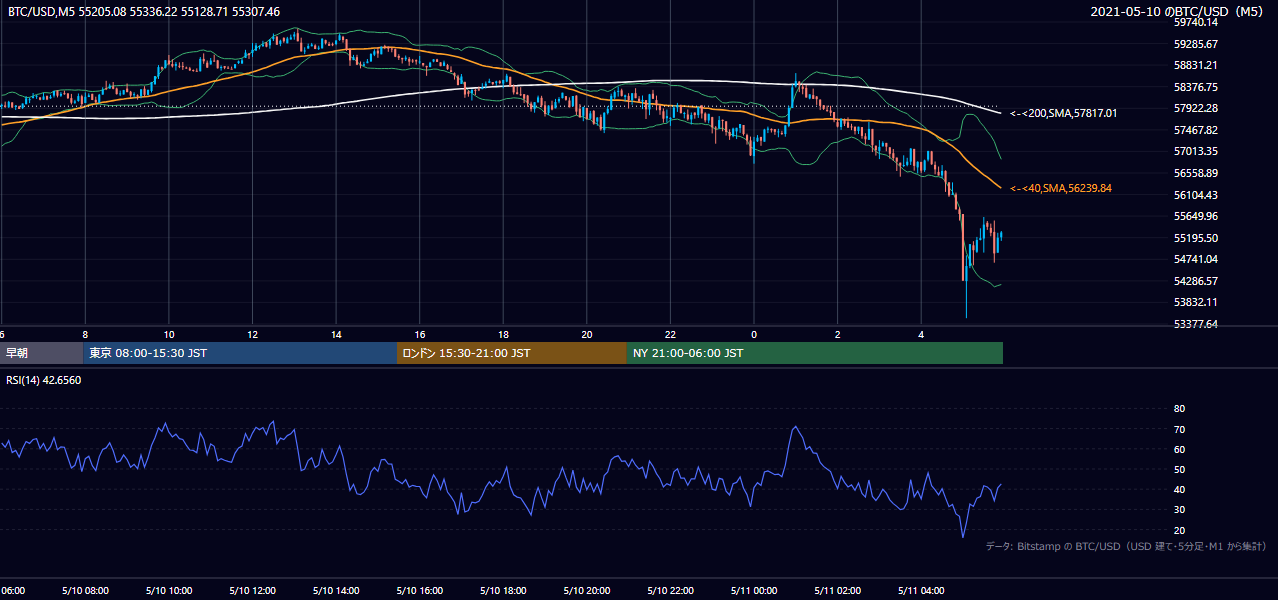Click the 5/11 02:00 time axis label
Screen dimensions: 1278x600
click(836, 591)
